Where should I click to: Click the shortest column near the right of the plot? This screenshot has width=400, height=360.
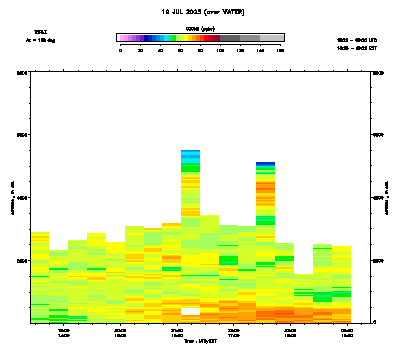coord(303,298)
